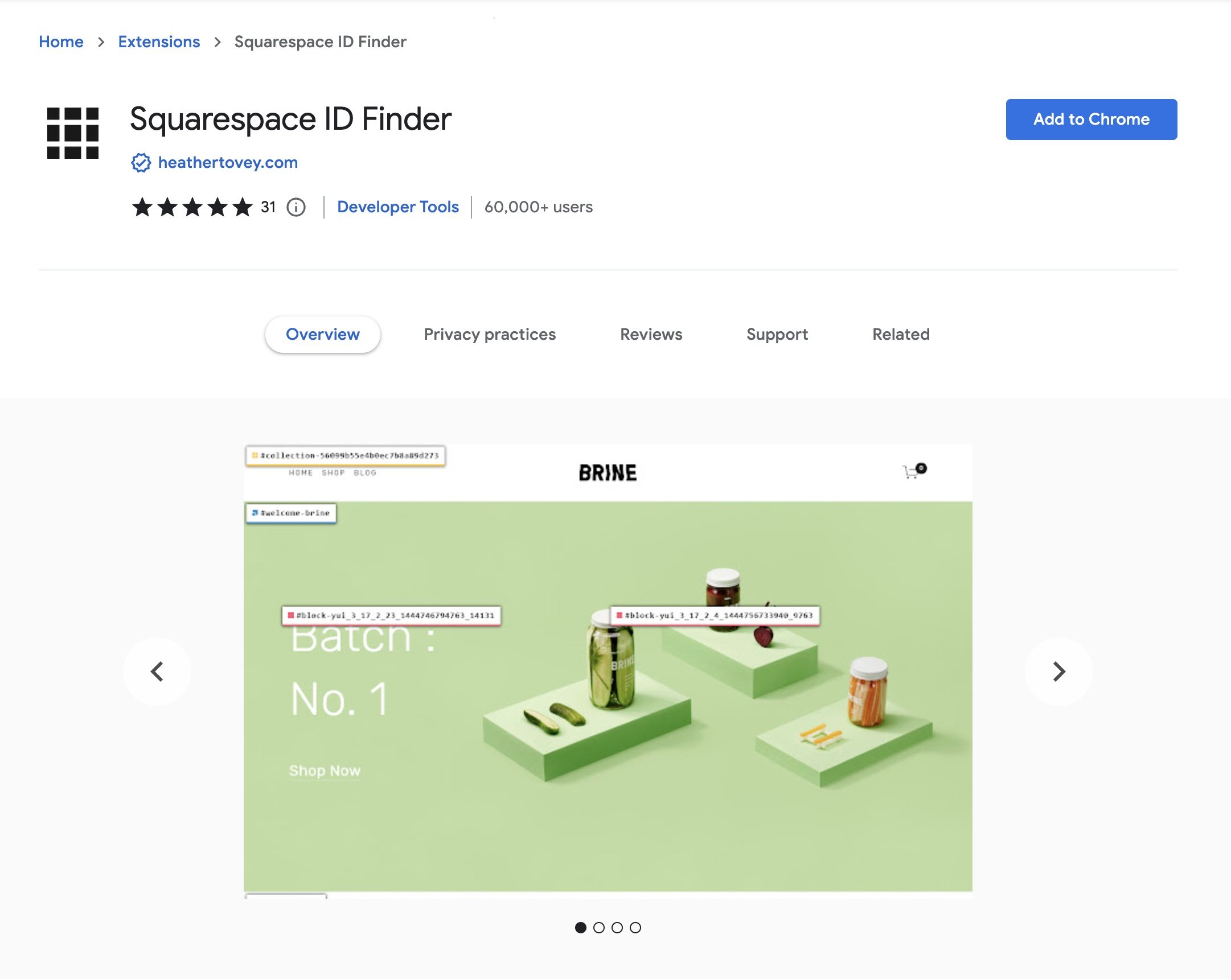Click the left carousel arrow icon
The image size is (1231, 980).
[x=158, y=671]
